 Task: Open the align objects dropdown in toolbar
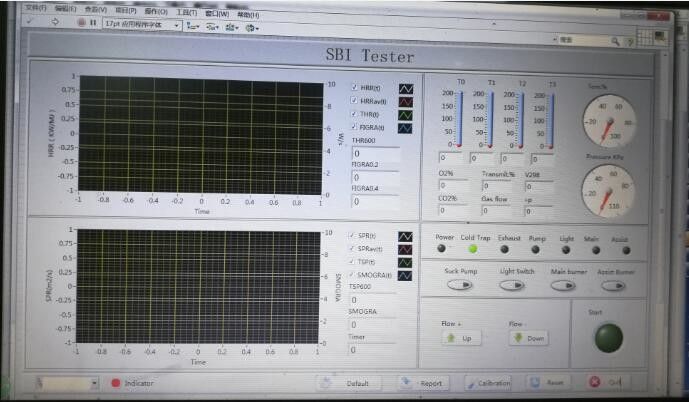click(193, 25)
